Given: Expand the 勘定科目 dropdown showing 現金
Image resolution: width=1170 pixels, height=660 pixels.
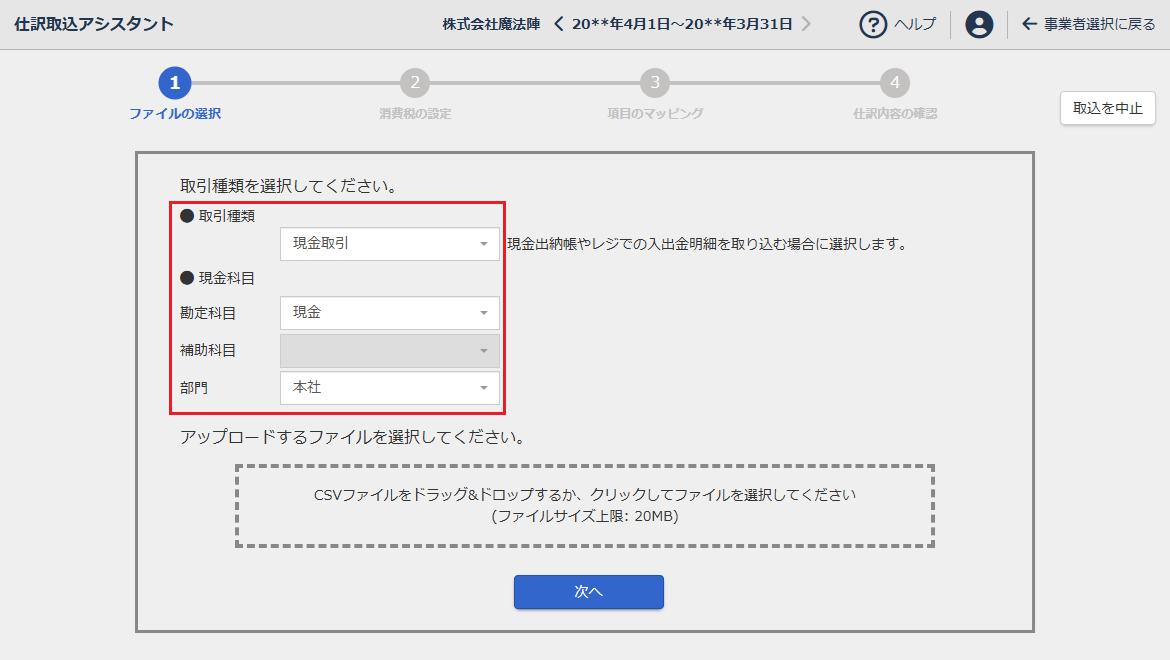Looking at the screenshot, I should pos(390,313).
